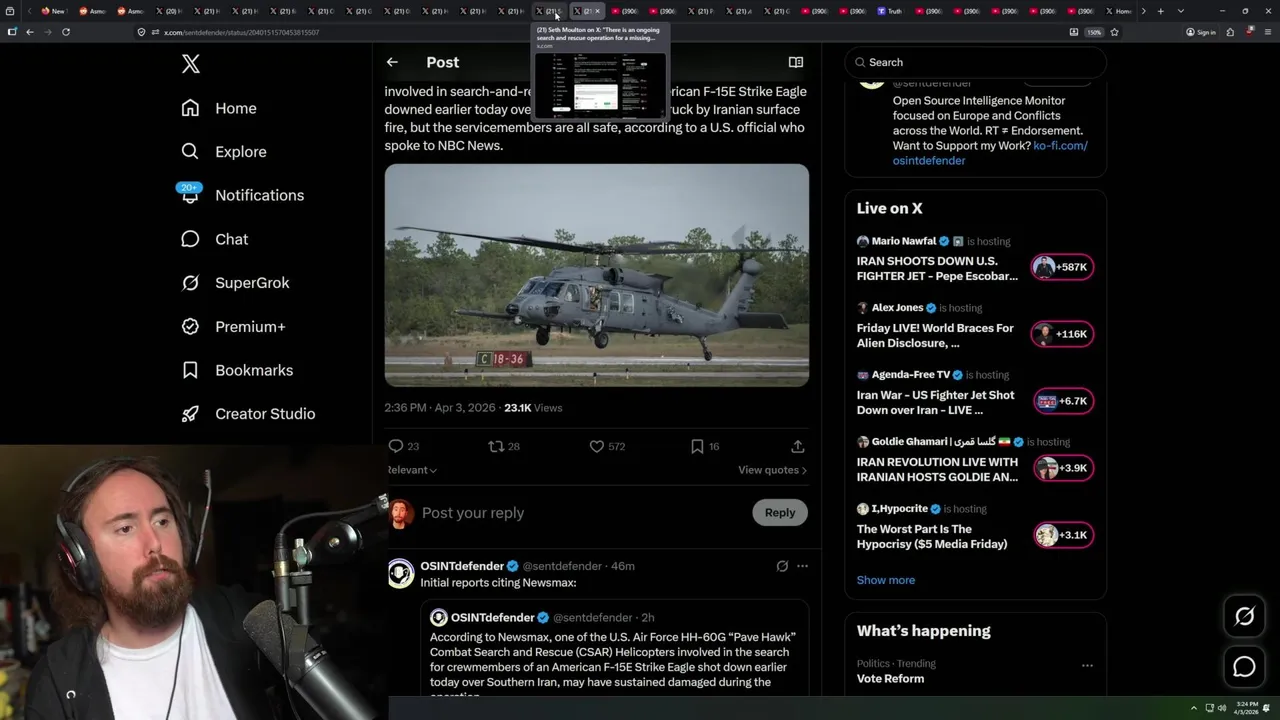The height and width of the screenshot is (720, 1280).
Task: Click the X logo in sidebar
Action: coord(191,64)
